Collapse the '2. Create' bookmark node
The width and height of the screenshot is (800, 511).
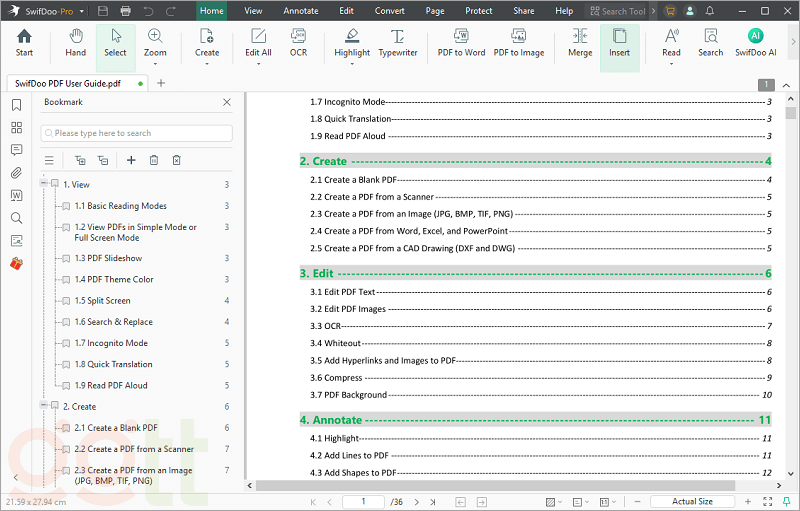pos(43,406)
